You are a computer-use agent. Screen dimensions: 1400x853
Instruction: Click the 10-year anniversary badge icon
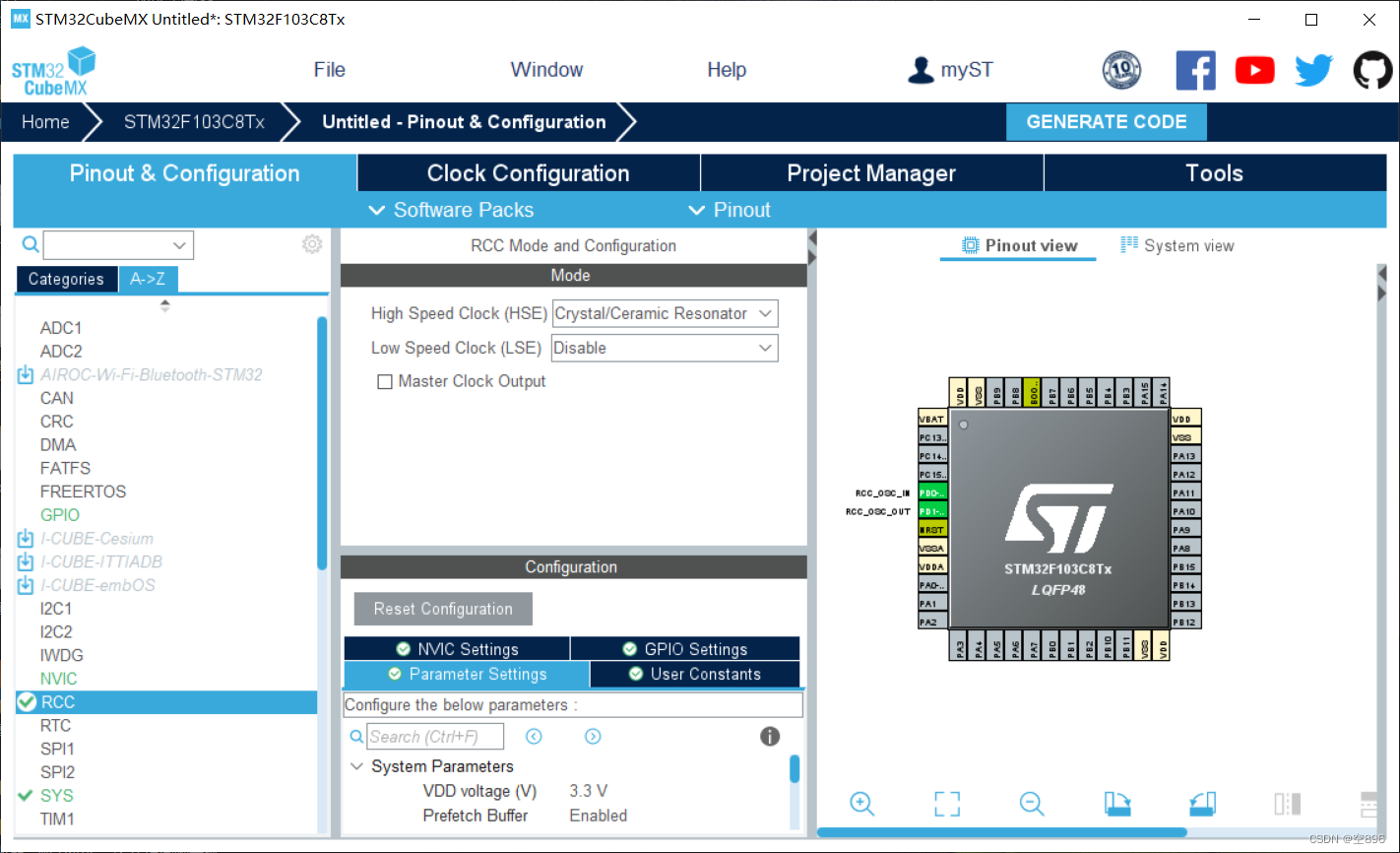tap(1121, 70)
